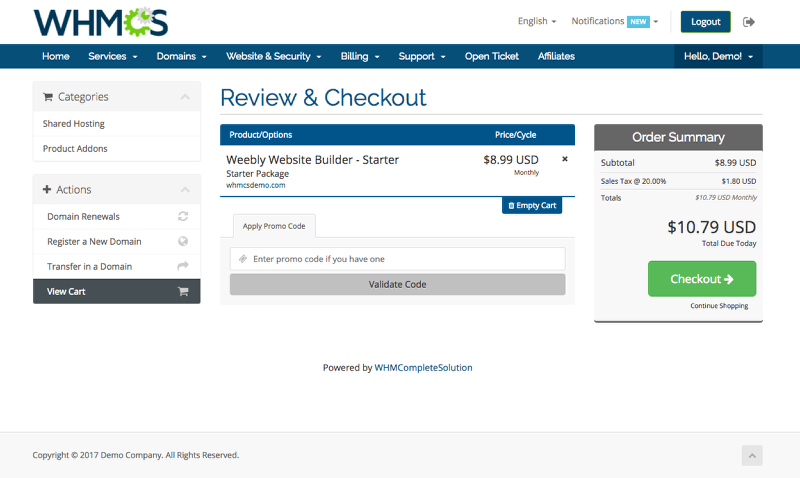Expand the Billing menu
This screenshot has width=800, height=478.
click(x=360, y=56)
